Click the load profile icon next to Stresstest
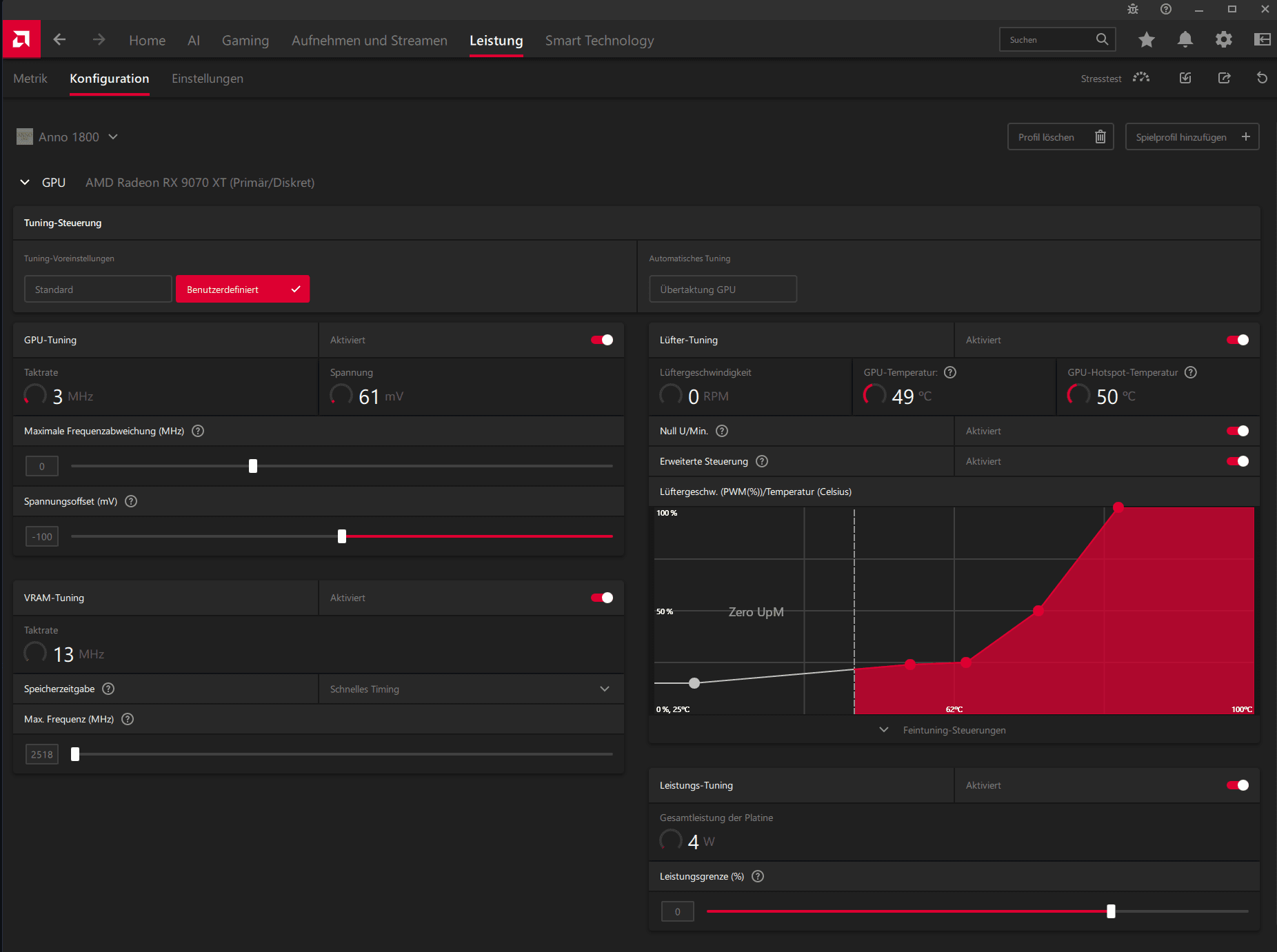This screenshot has height=952, width=1277. [x=1185, y=78]
